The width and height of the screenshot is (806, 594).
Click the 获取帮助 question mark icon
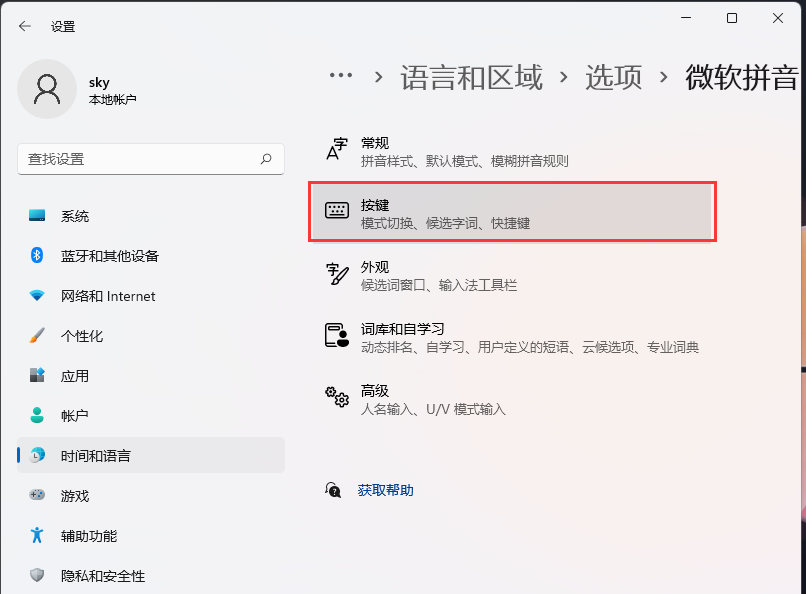click(x=333, y=490)
